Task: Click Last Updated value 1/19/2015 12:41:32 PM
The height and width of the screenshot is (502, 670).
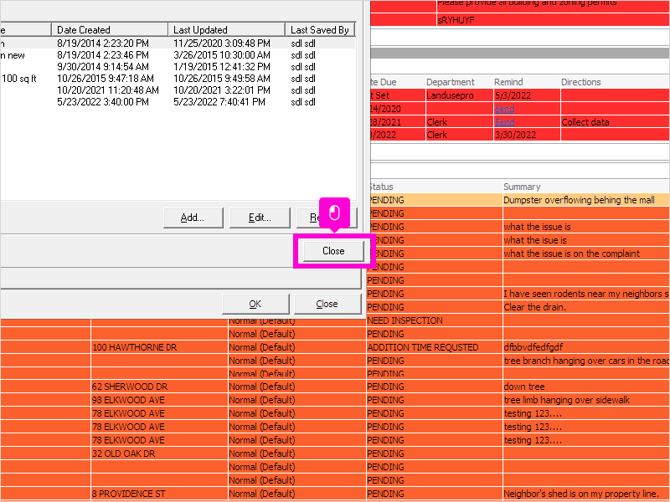Action: [x=222, y=67]
